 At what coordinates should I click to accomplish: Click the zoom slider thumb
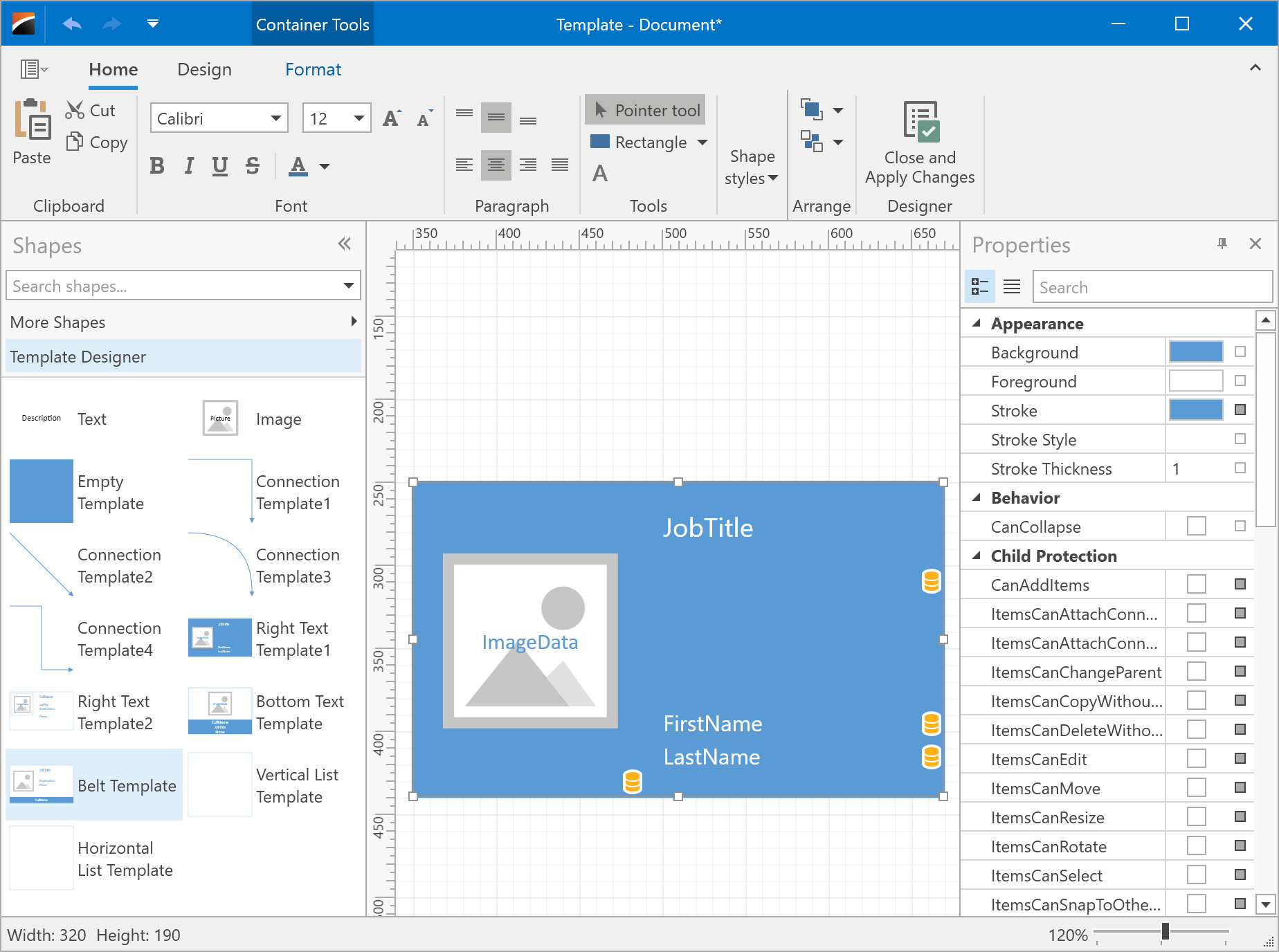pos(1165,932)
